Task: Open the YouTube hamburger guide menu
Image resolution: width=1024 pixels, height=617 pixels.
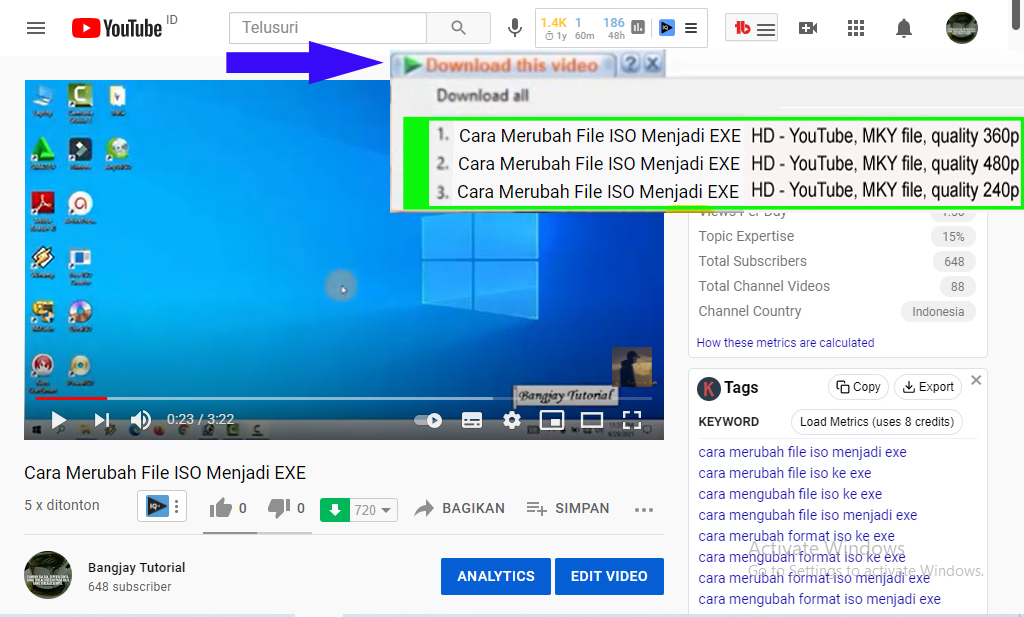Action: [36, 28]
